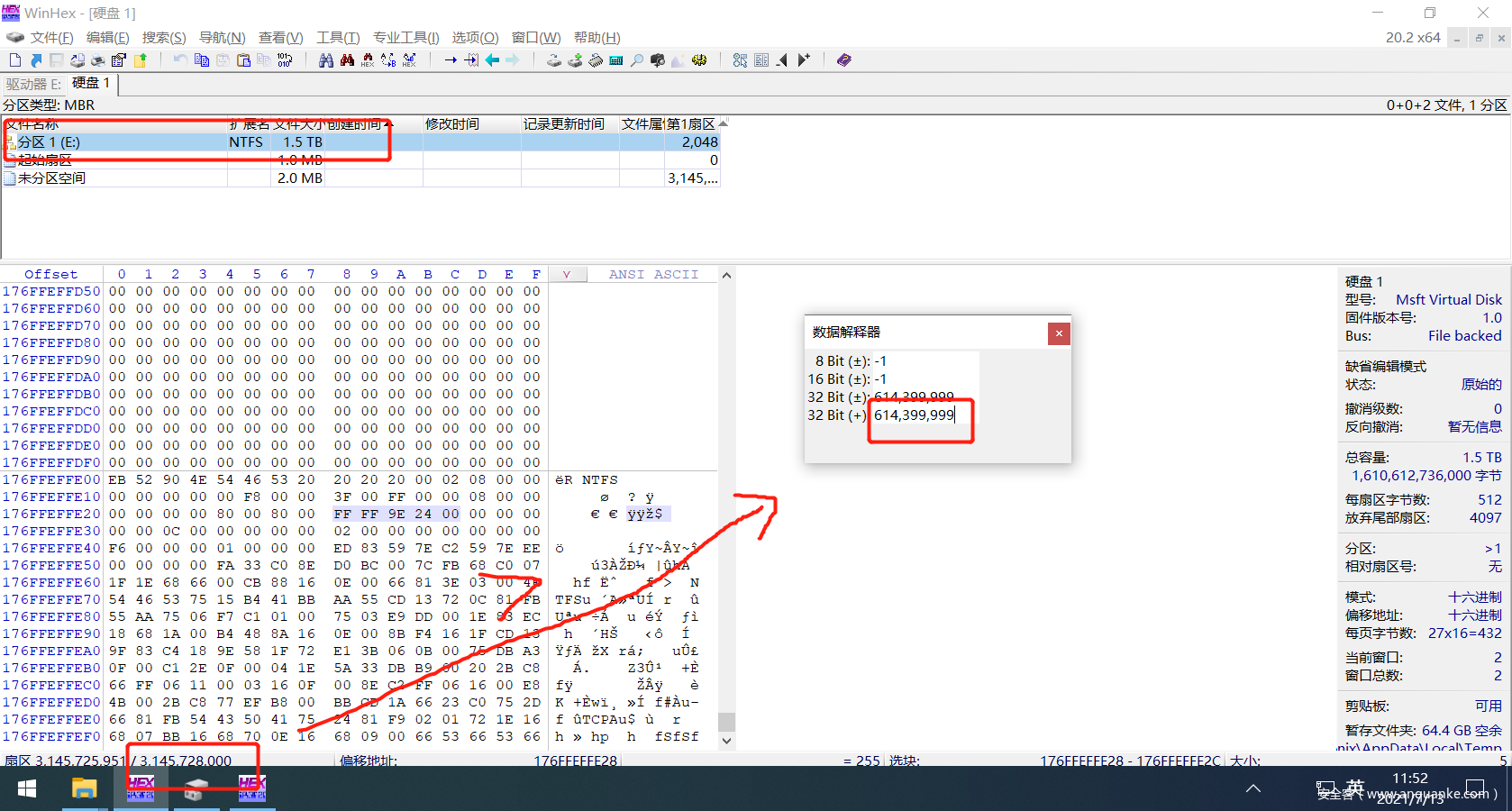Open the Find Text binoculars tool
The width and height of the screenshot is (1512, 811).
click(x=326, y=60)
